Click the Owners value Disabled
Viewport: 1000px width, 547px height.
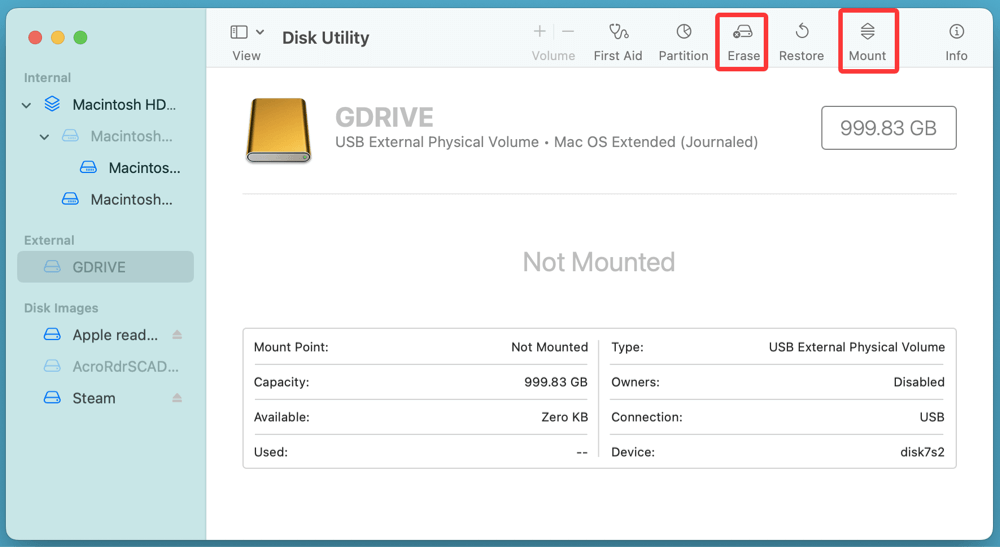click(x=919, y=382)
